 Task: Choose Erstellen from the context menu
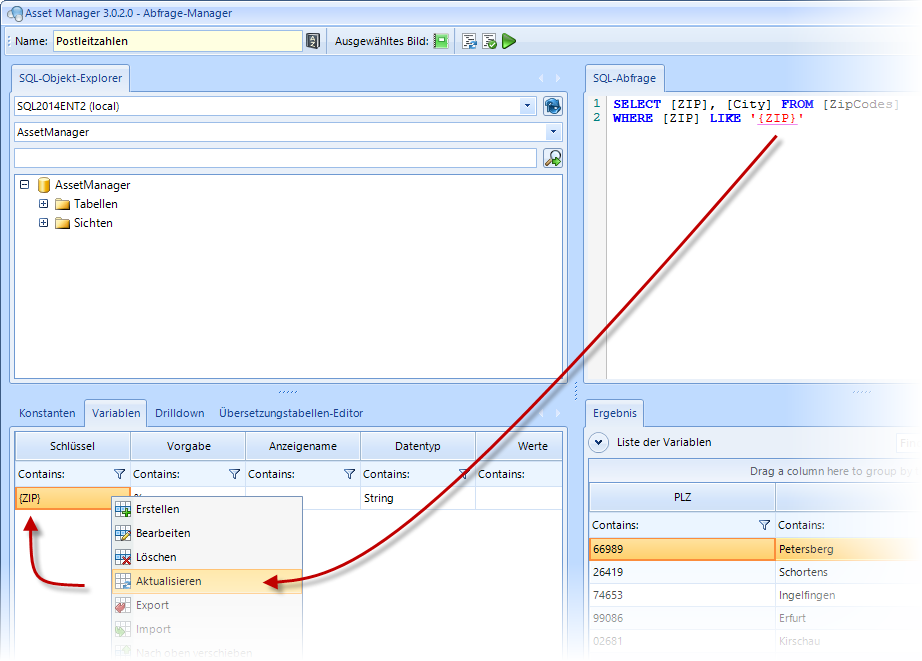pos(207,509)
